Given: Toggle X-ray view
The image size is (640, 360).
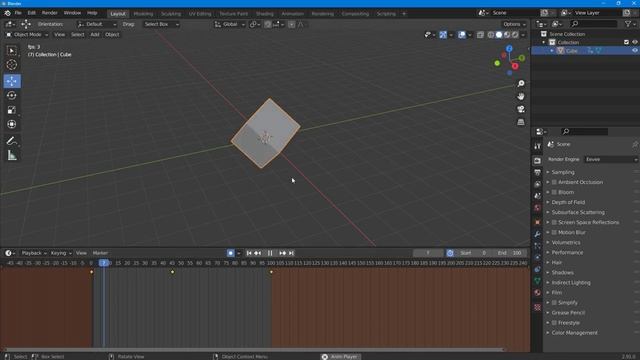Looking at the screenshot, I should (x=480, y=35).
